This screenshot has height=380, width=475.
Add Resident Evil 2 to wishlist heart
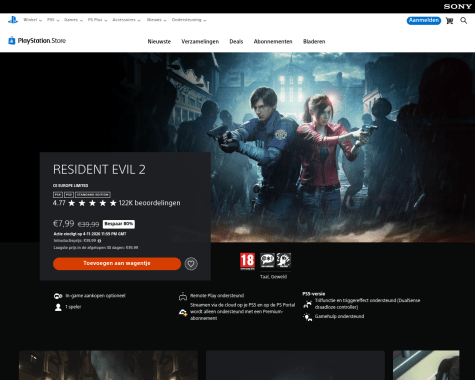click(191, 264)
